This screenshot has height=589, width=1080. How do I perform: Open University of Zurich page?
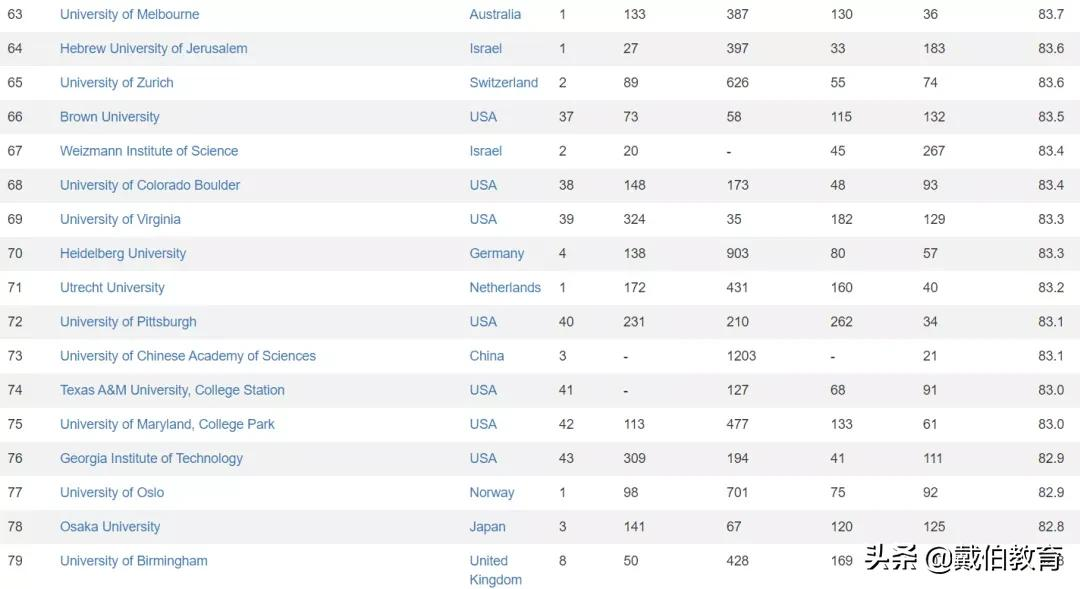pos(116,82)
